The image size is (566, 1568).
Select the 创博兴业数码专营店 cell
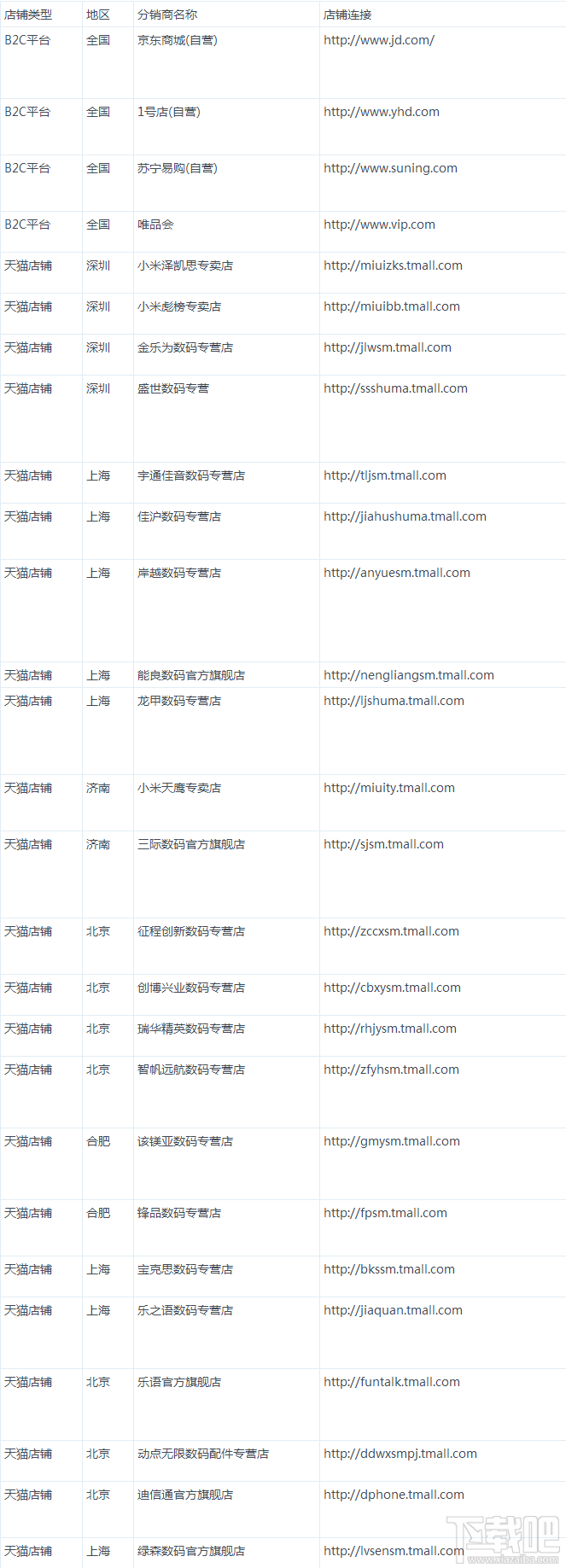tap(191, 988)
